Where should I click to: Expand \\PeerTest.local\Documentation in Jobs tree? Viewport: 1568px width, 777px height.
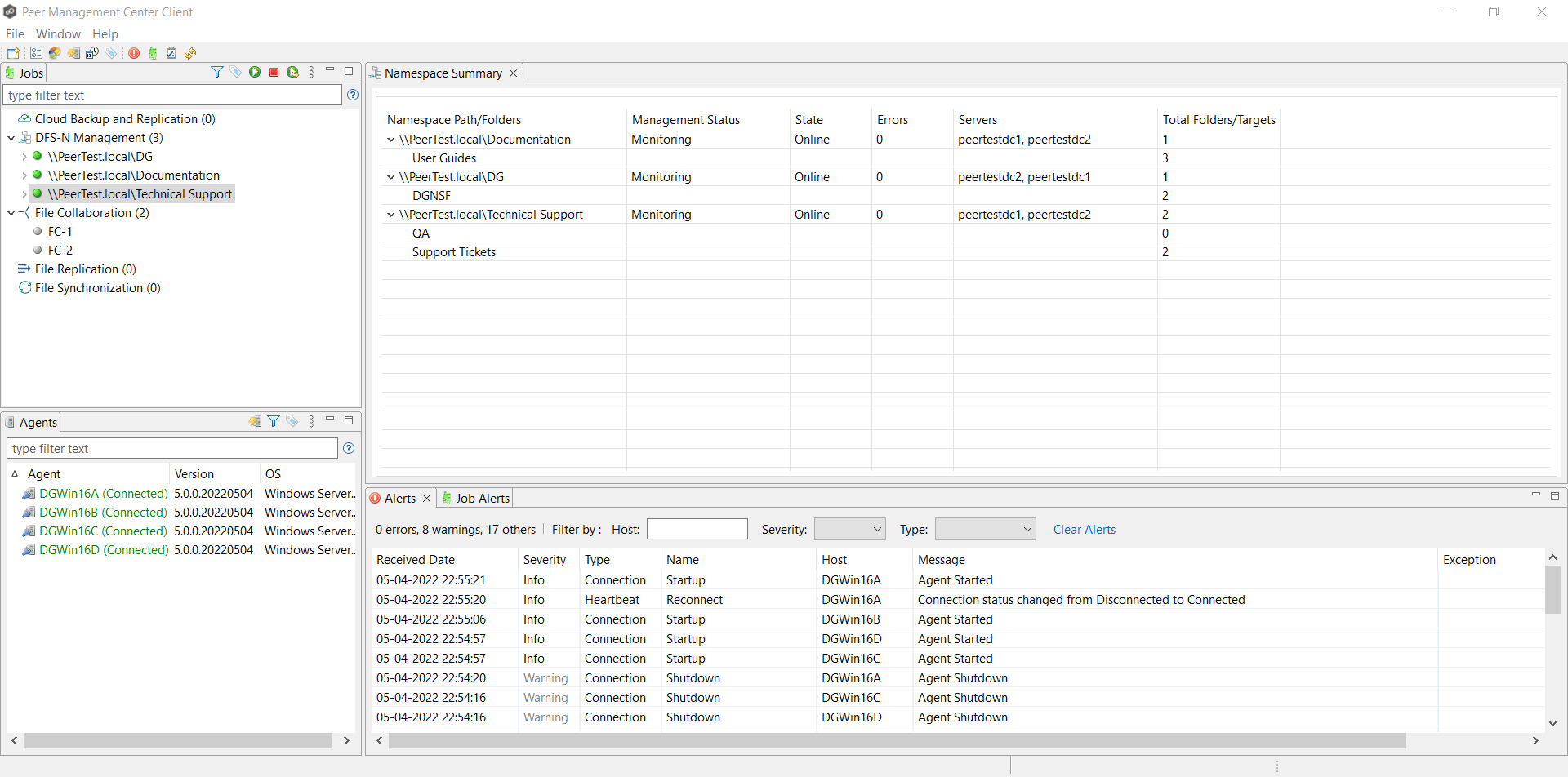point(24,175)
